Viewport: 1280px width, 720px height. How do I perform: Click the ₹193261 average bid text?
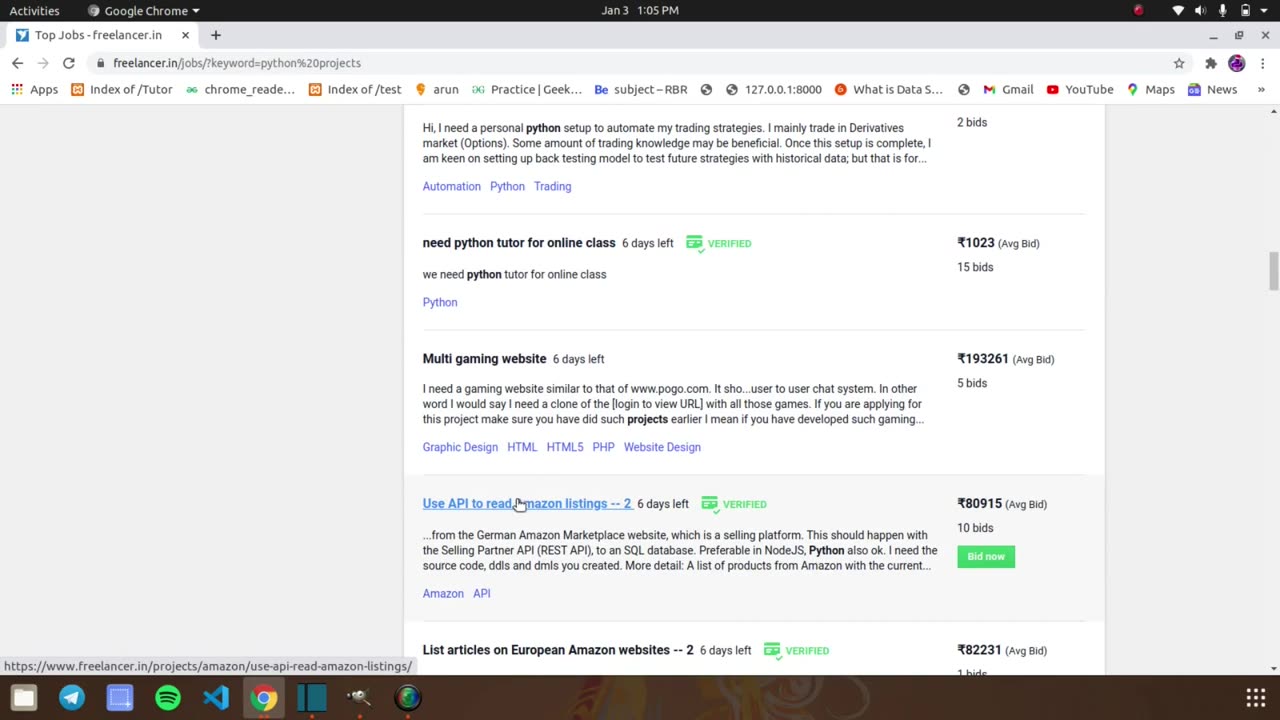1005,359
